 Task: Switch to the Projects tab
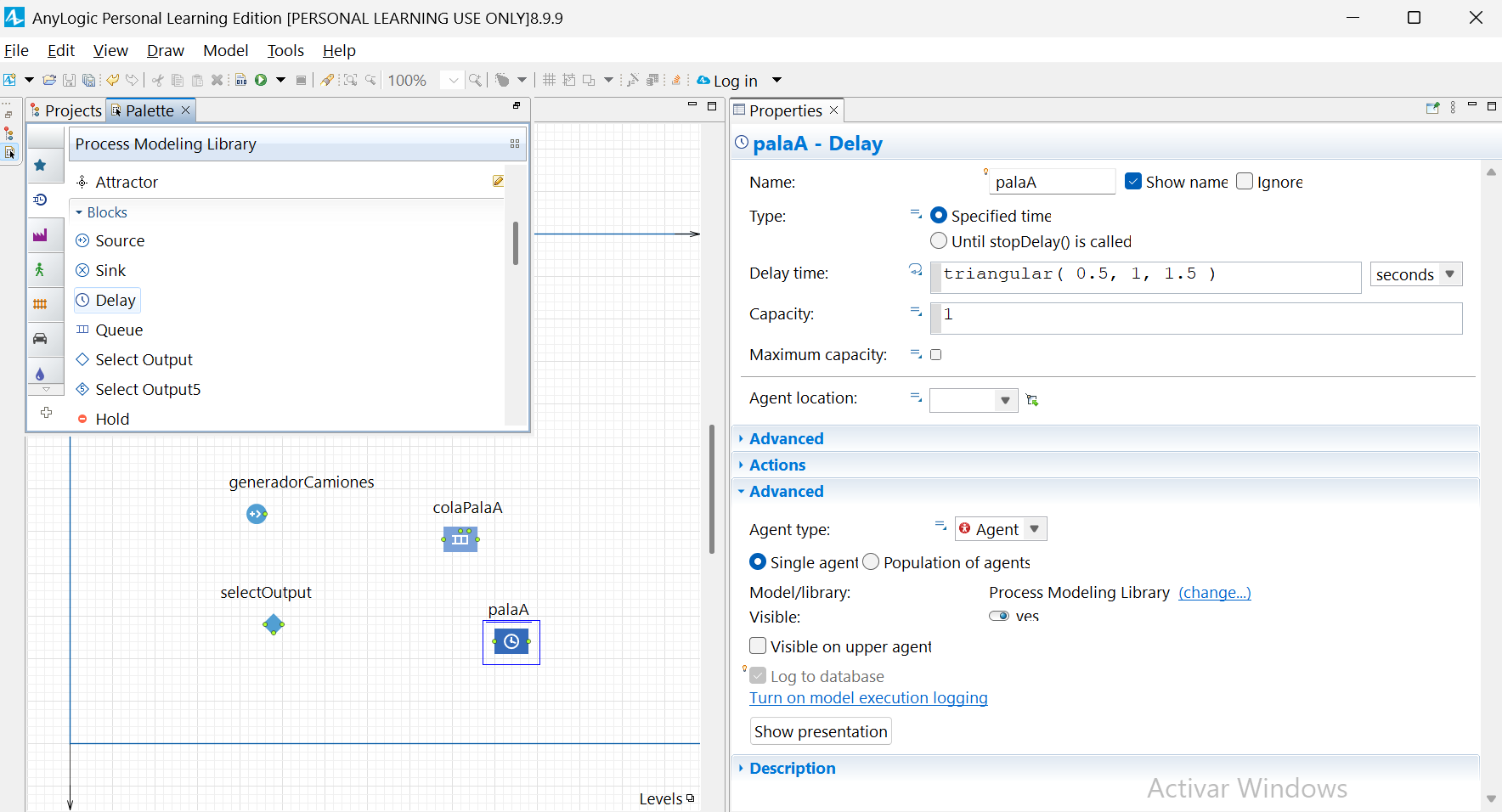(66, 110)
